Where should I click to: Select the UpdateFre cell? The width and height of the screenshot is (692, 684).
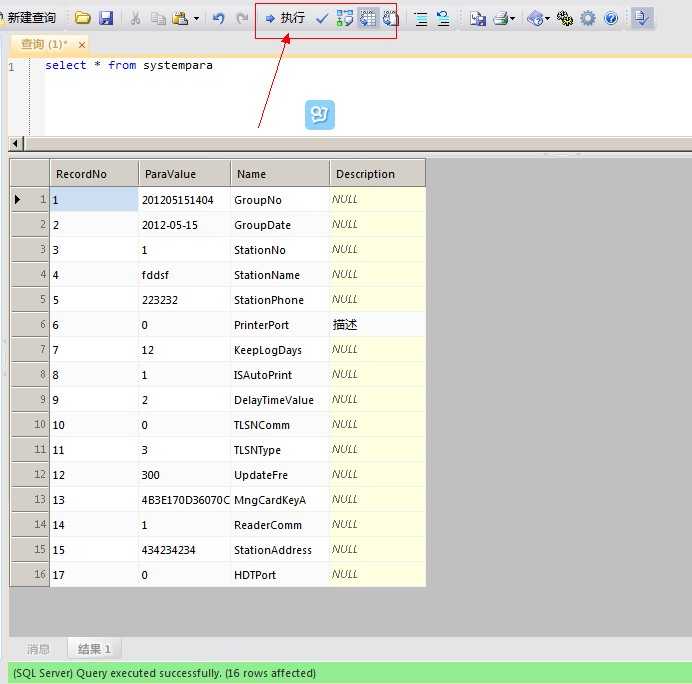coord(280,475)
